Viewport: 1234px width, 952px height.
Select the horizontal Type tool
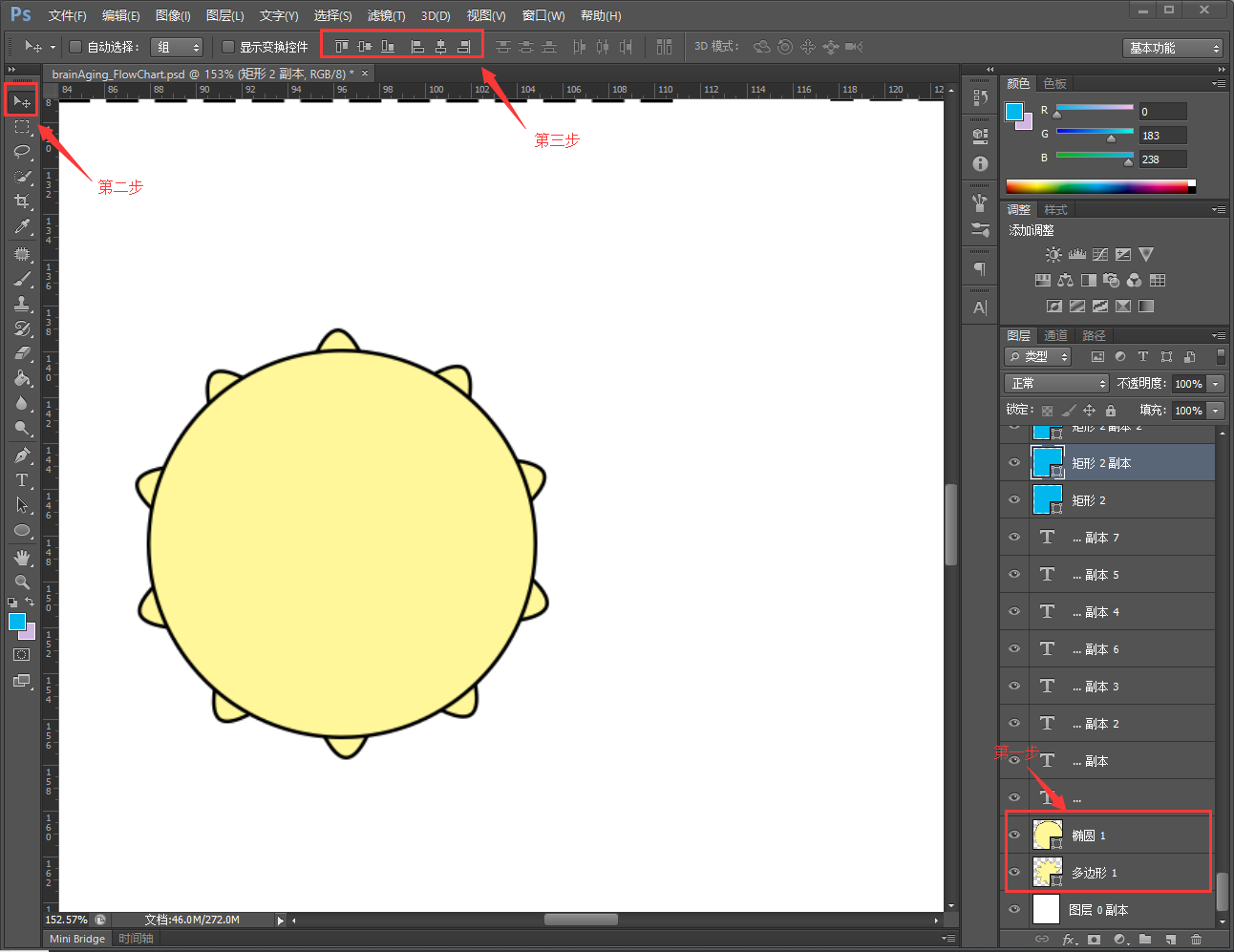click(21, 480)
